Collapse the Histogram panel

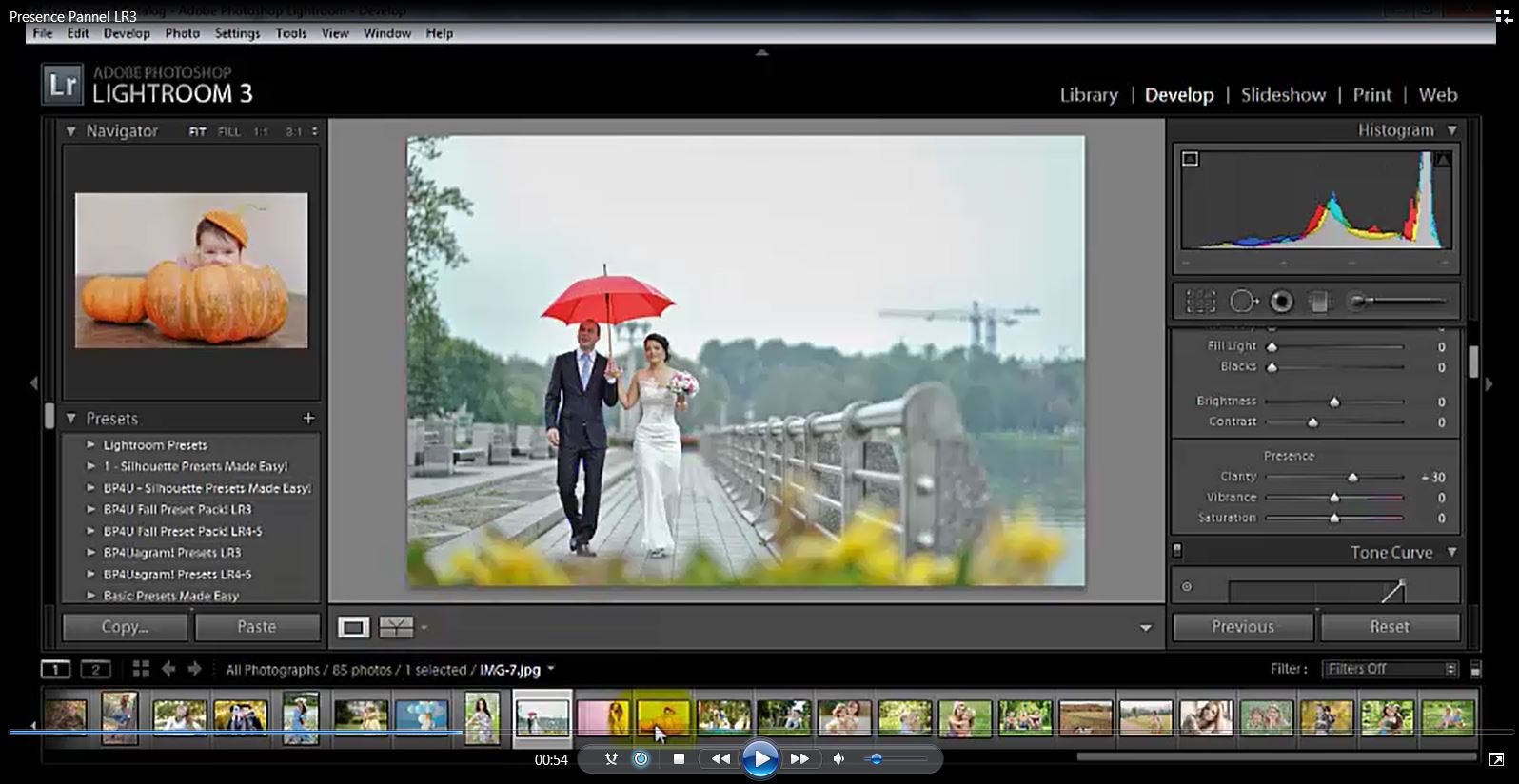point(1452,130)
